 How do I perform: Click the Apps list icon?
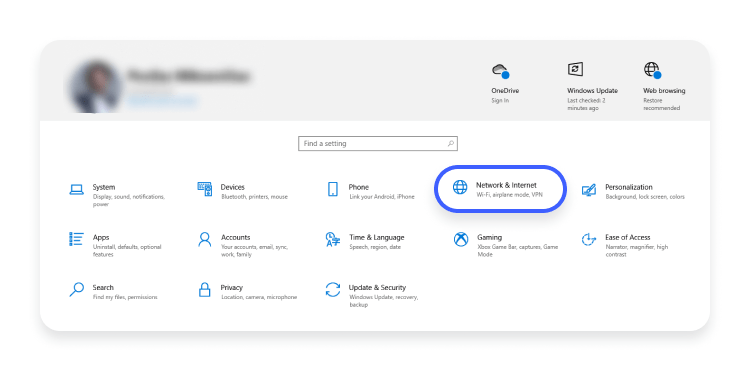(x=77, y=239)
